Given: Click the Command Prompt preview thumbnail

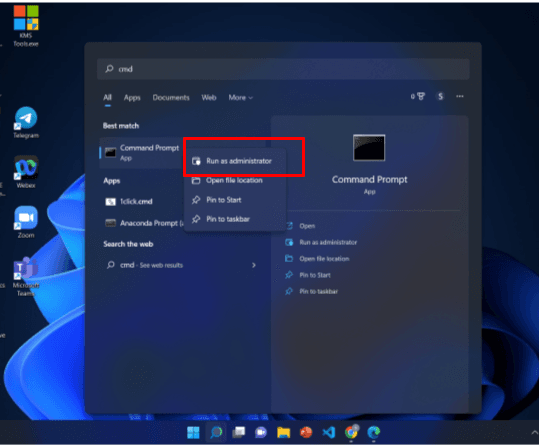Looking at the screenshot, I should (x=369, y=148).
